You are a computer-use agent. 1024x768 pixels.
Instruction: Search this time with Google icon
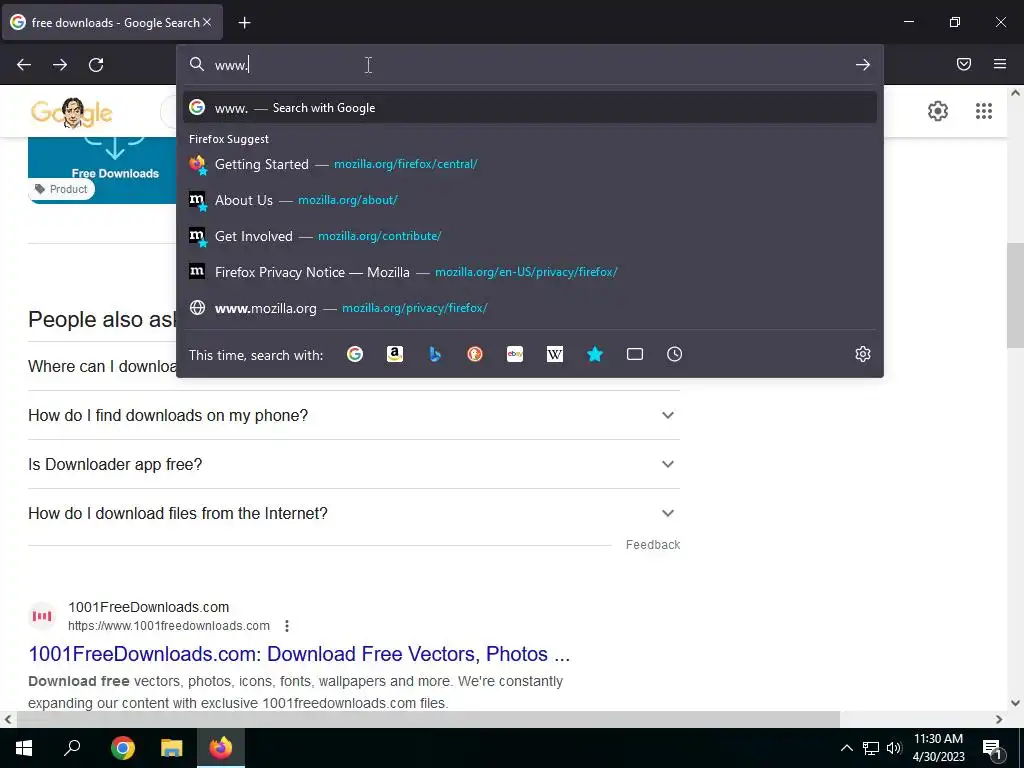(x=355, y=354)
